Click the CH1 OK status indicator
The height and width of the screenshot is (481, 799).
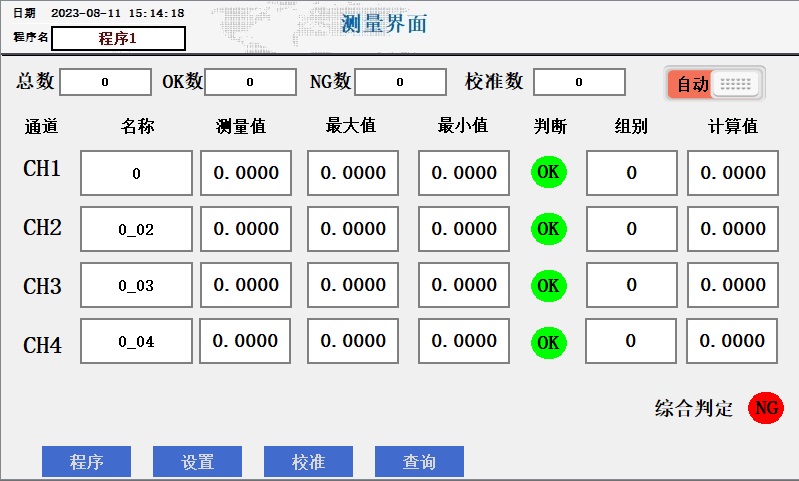click(549, 172)
